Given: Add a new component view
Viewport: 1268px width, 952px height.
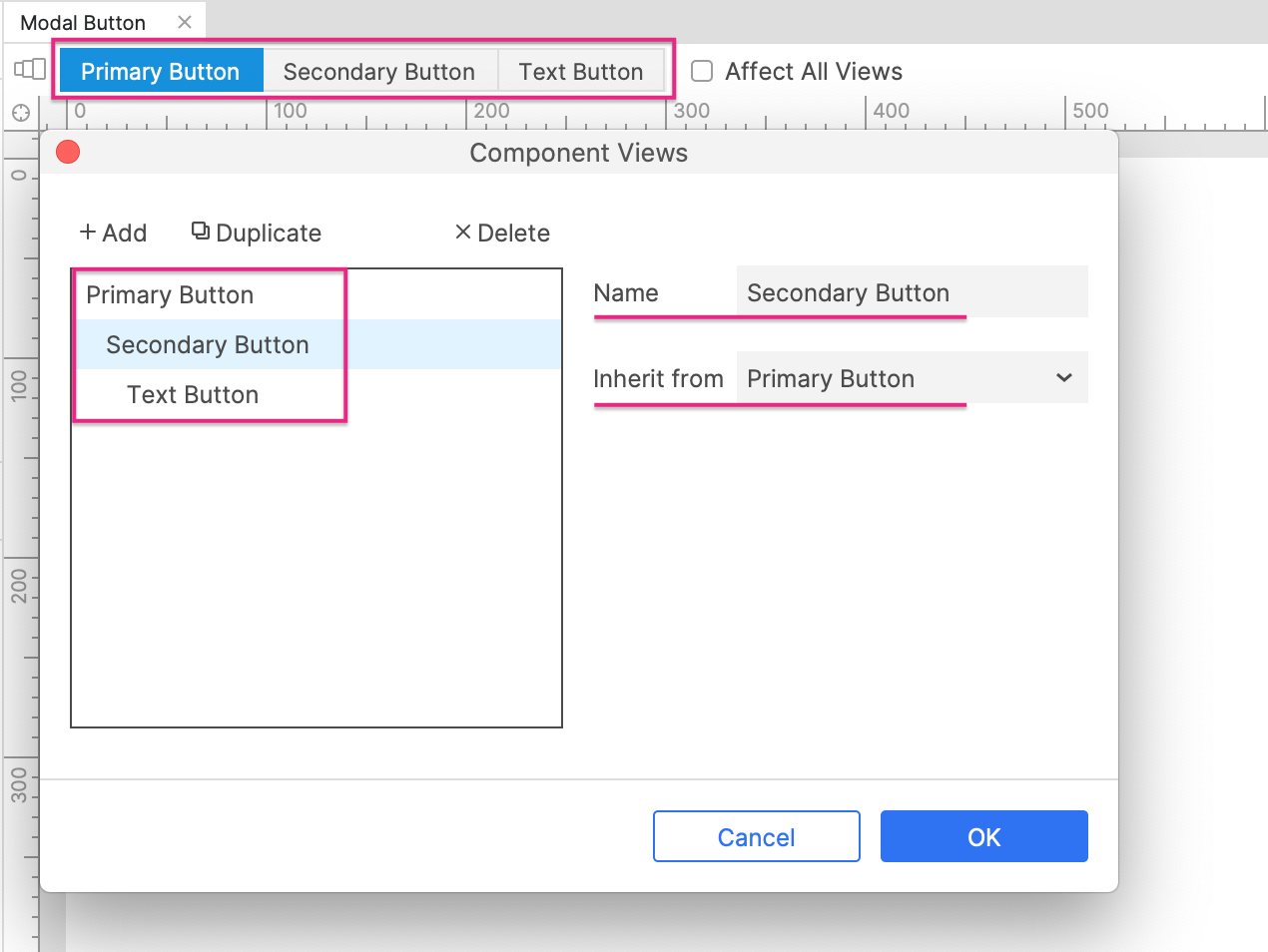Looking at the screenshot, I should (x=113, y=233).
